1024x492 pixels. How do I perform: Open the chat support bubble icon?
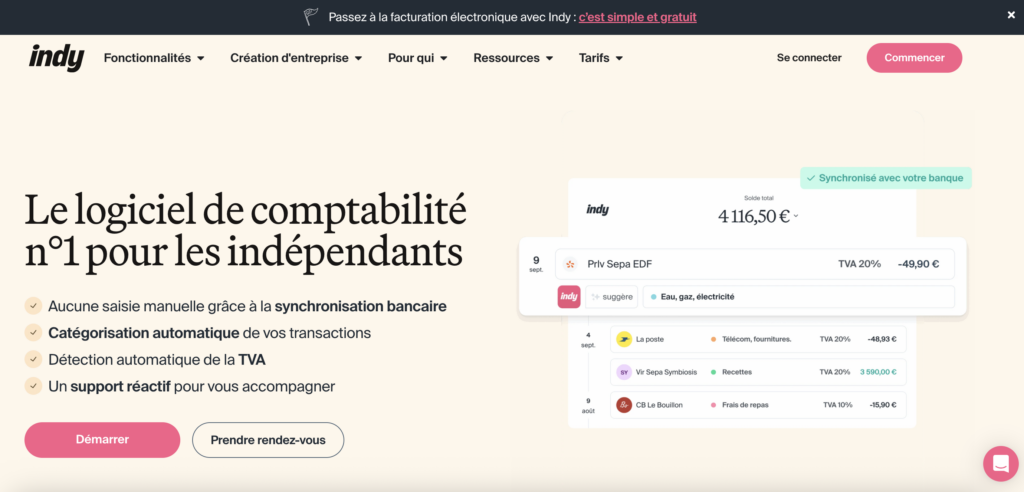point(1000,463)
